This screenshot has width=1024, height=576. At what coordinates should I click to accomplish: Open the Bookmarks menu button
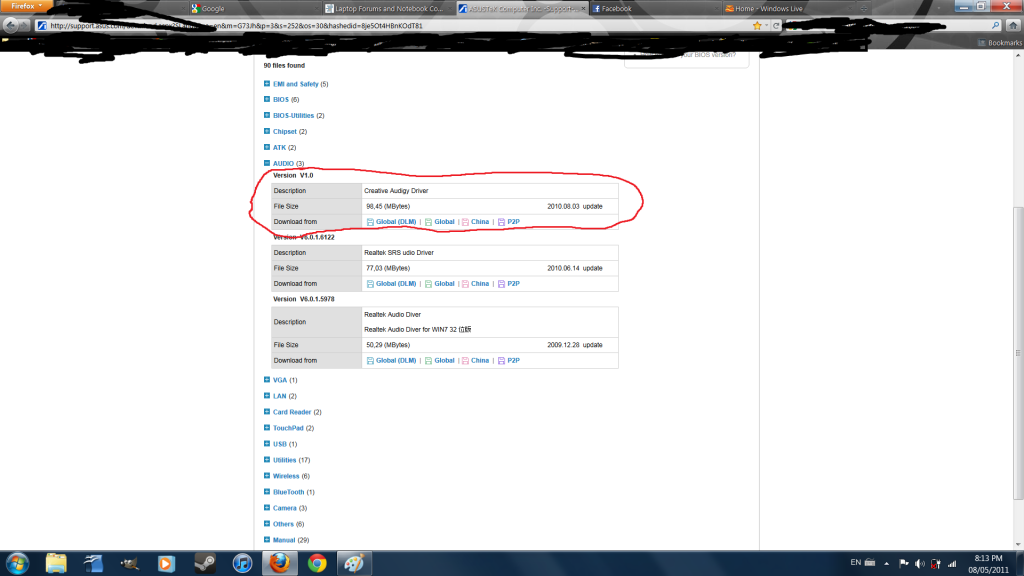click(999, 42)
